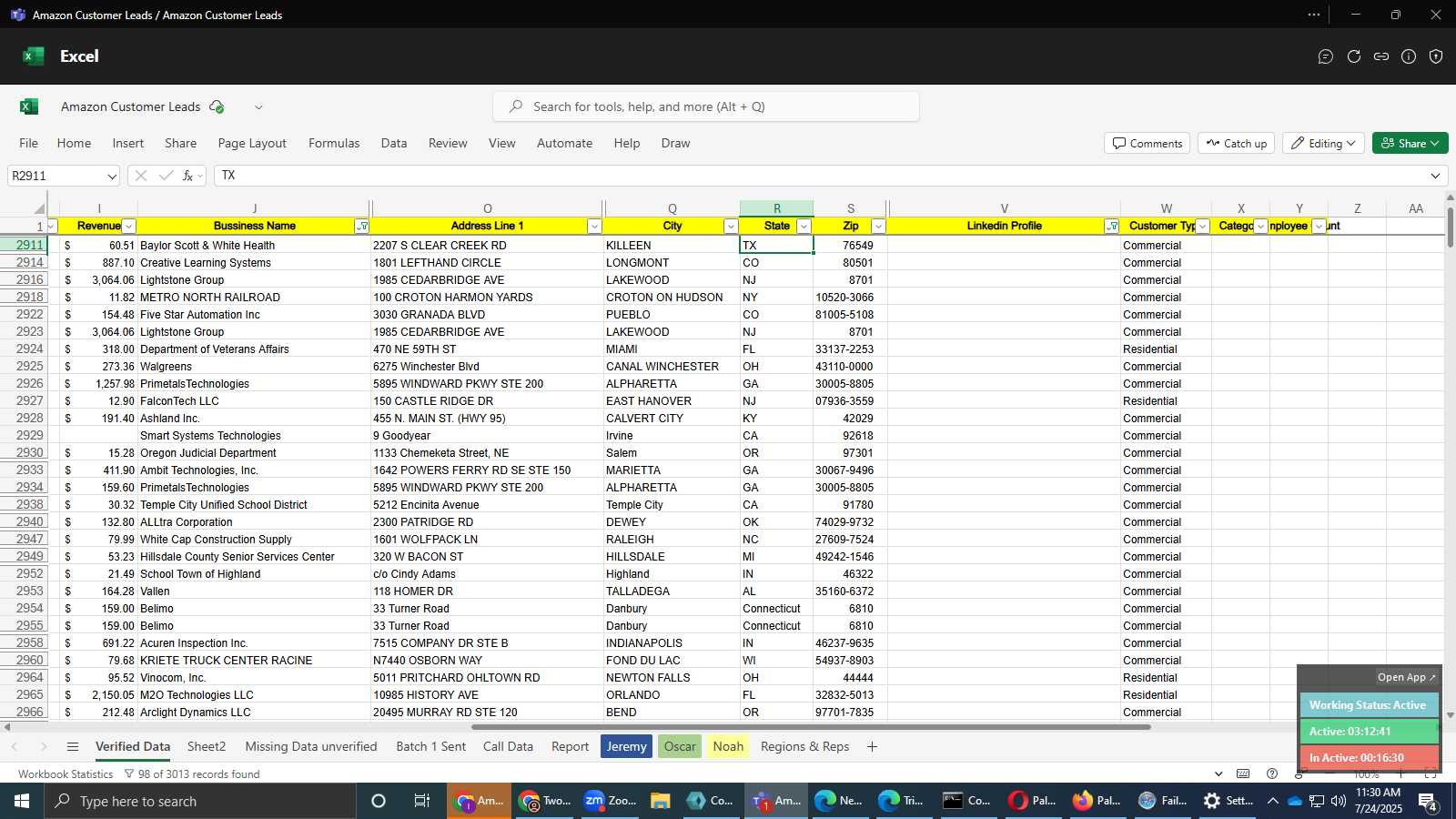Click the Catch up button
Viewport: 1456px width, 819px height.
1237,143
